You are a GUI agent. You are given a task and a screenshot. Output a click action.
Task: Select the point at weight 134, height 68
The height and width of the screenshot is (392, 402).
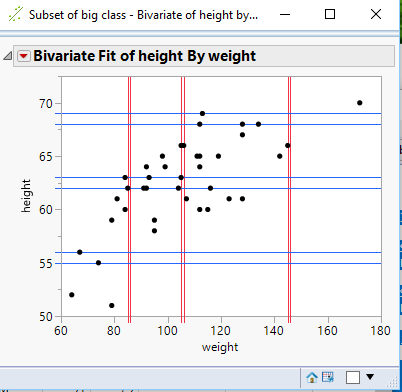(x=258, y=124)
